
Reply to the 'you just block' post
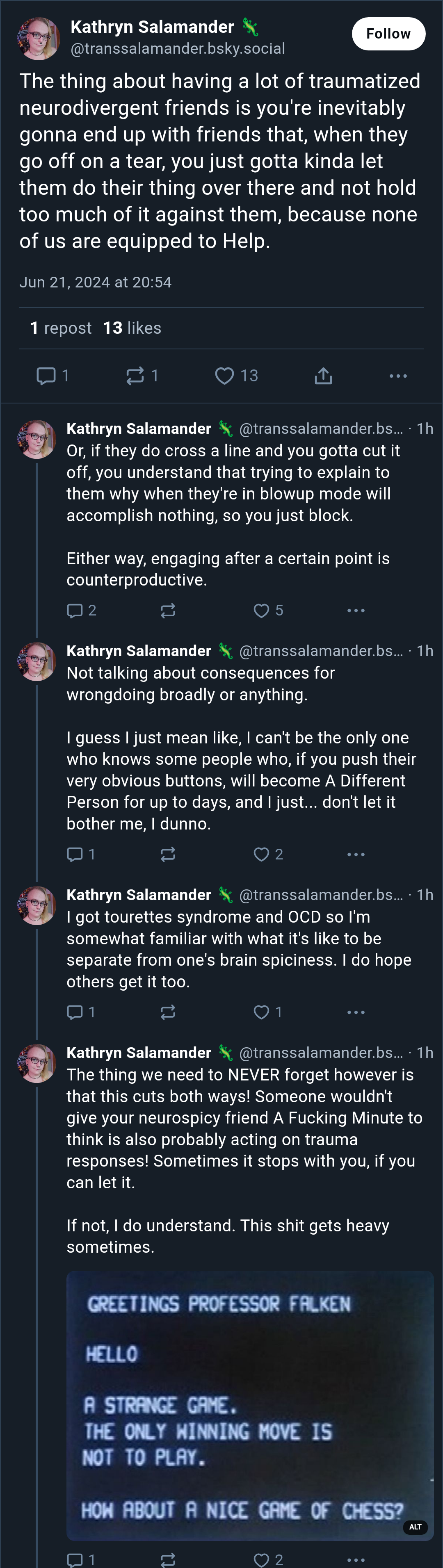pos(82,611)
